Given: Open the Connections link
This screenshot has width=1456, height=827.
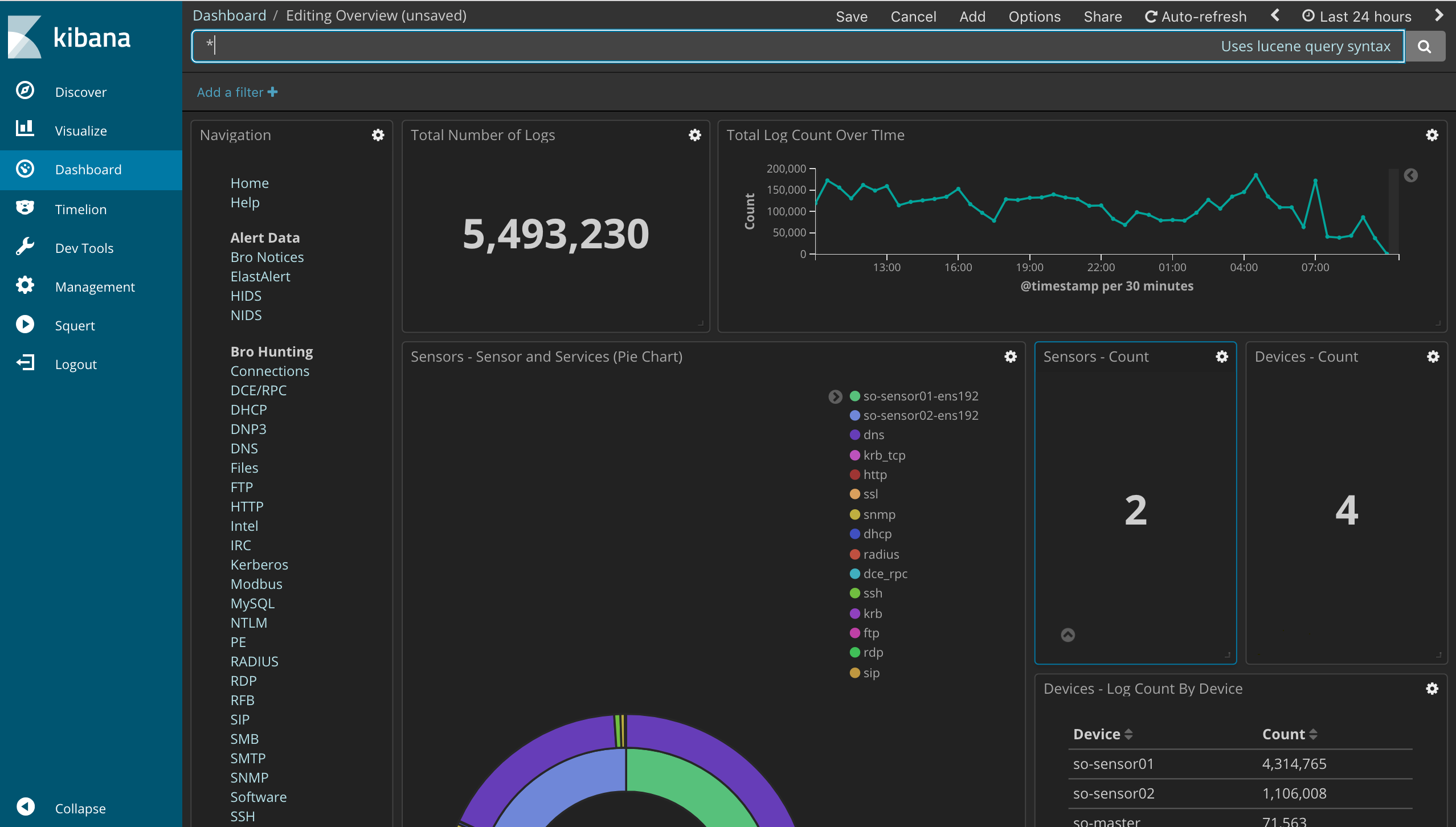Looking at the screenshot, I should tap(270, 371).
